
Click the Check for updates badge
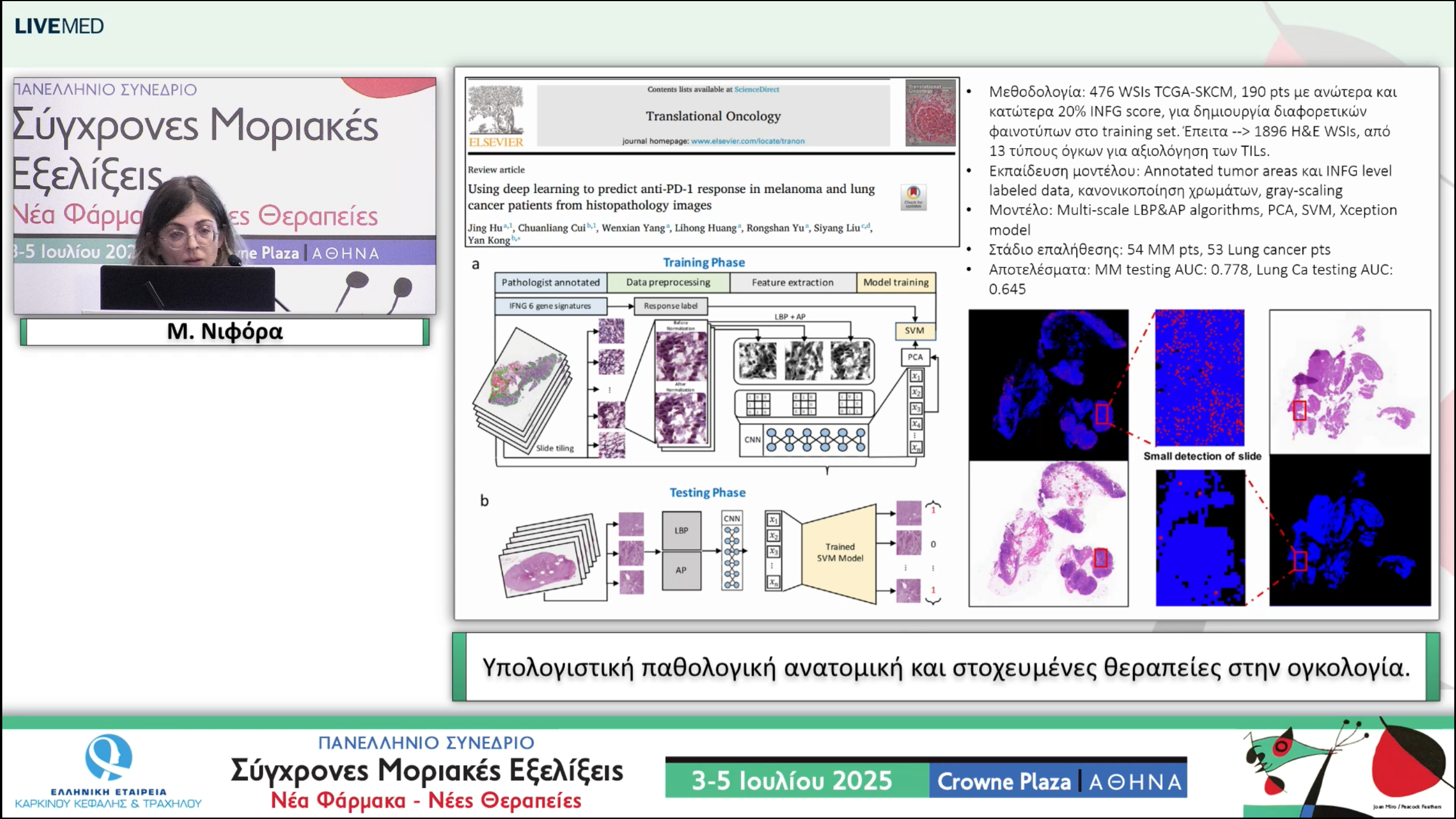913,196
